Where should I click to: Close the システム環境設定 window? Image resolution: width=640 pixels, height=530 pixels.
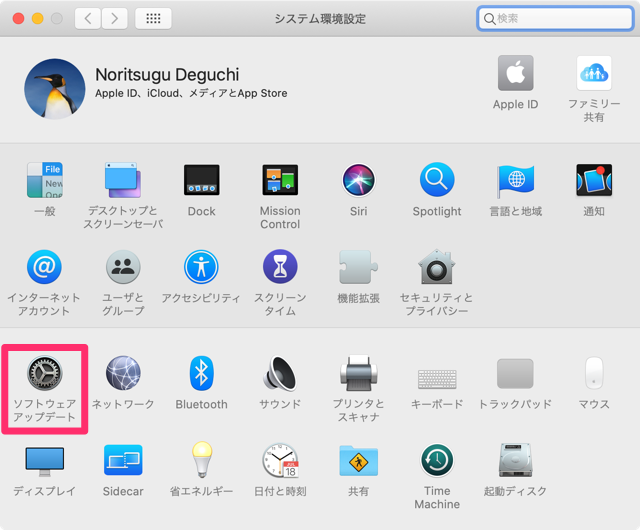pyautogui.click(x=18, y=18)
